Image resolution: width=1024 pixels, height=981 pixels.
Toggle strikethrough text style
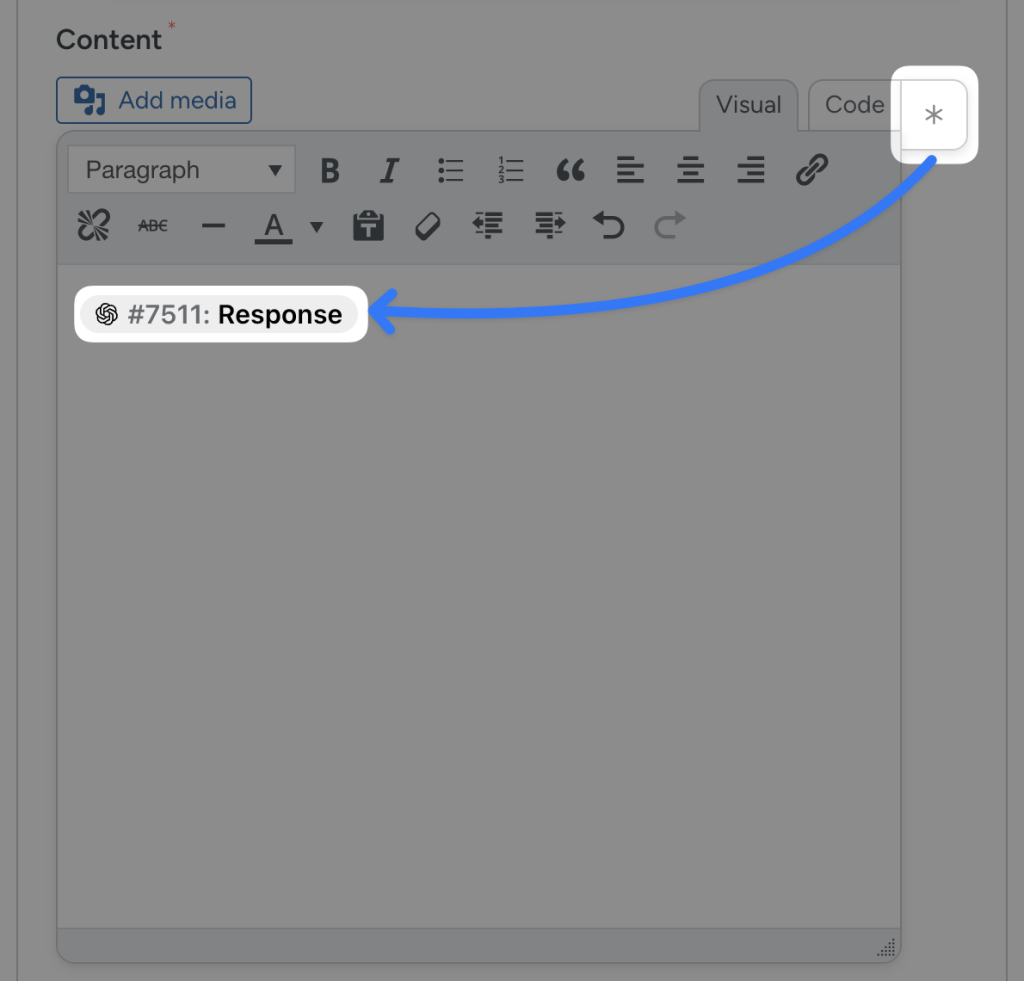pos(152,225)
